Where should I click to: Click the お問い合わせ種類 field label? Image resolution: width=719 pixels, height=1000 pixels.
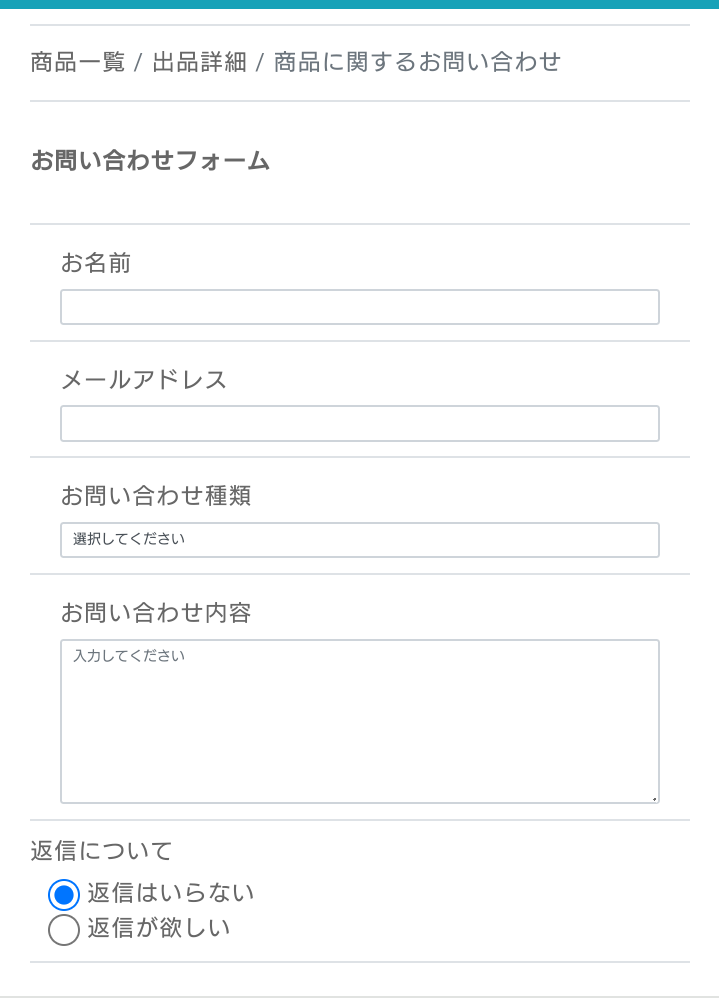155,496
